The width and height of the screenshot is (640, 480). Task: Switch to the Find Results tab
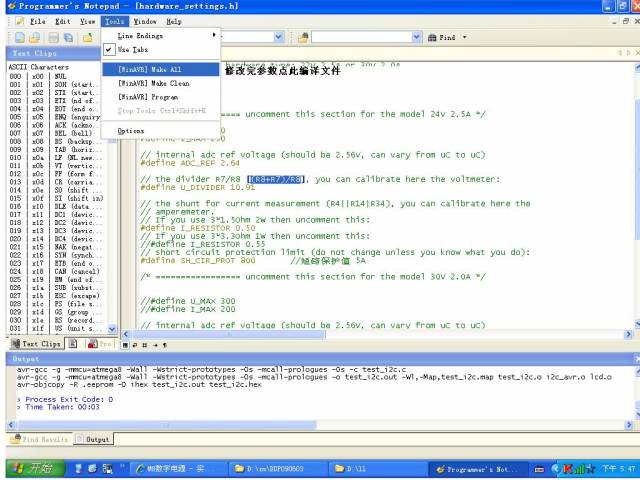point(42,439)
